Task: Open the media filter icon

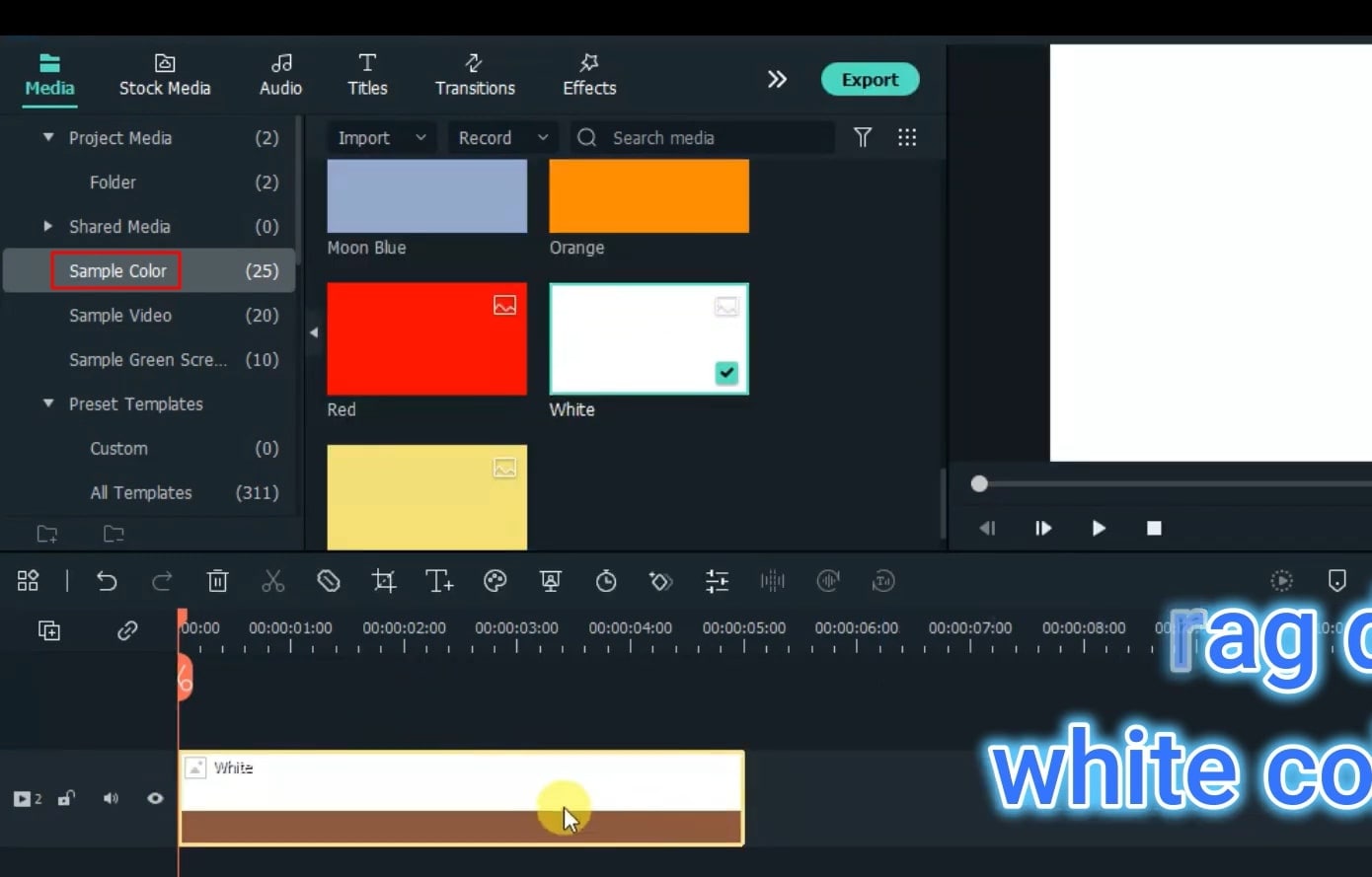Action: tap(863, 137)
